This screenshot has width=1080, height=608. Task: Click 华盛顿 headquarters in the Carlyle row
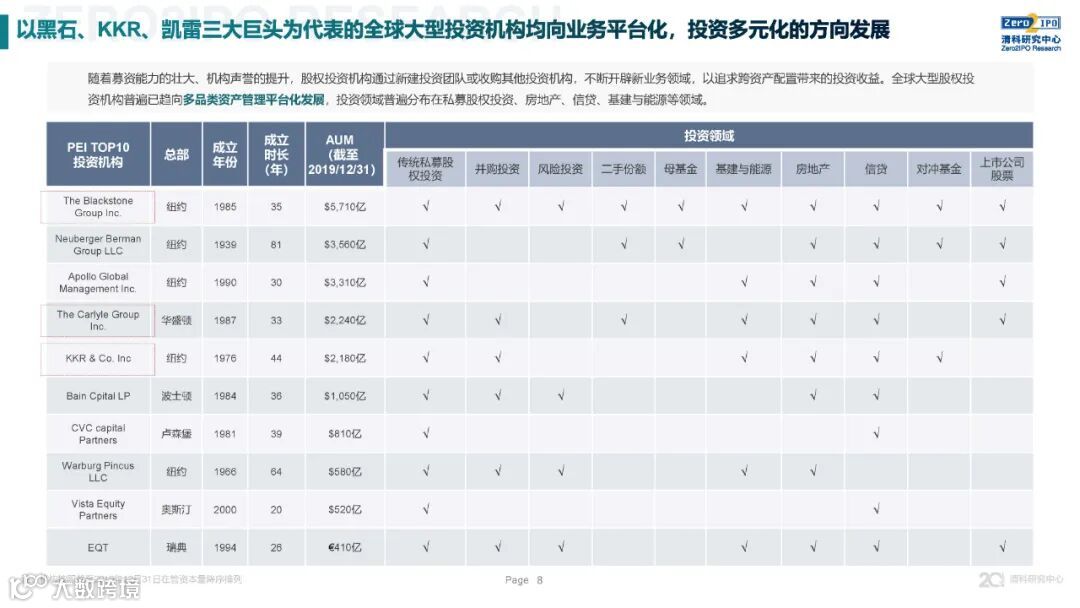click(x=176, y=320)
